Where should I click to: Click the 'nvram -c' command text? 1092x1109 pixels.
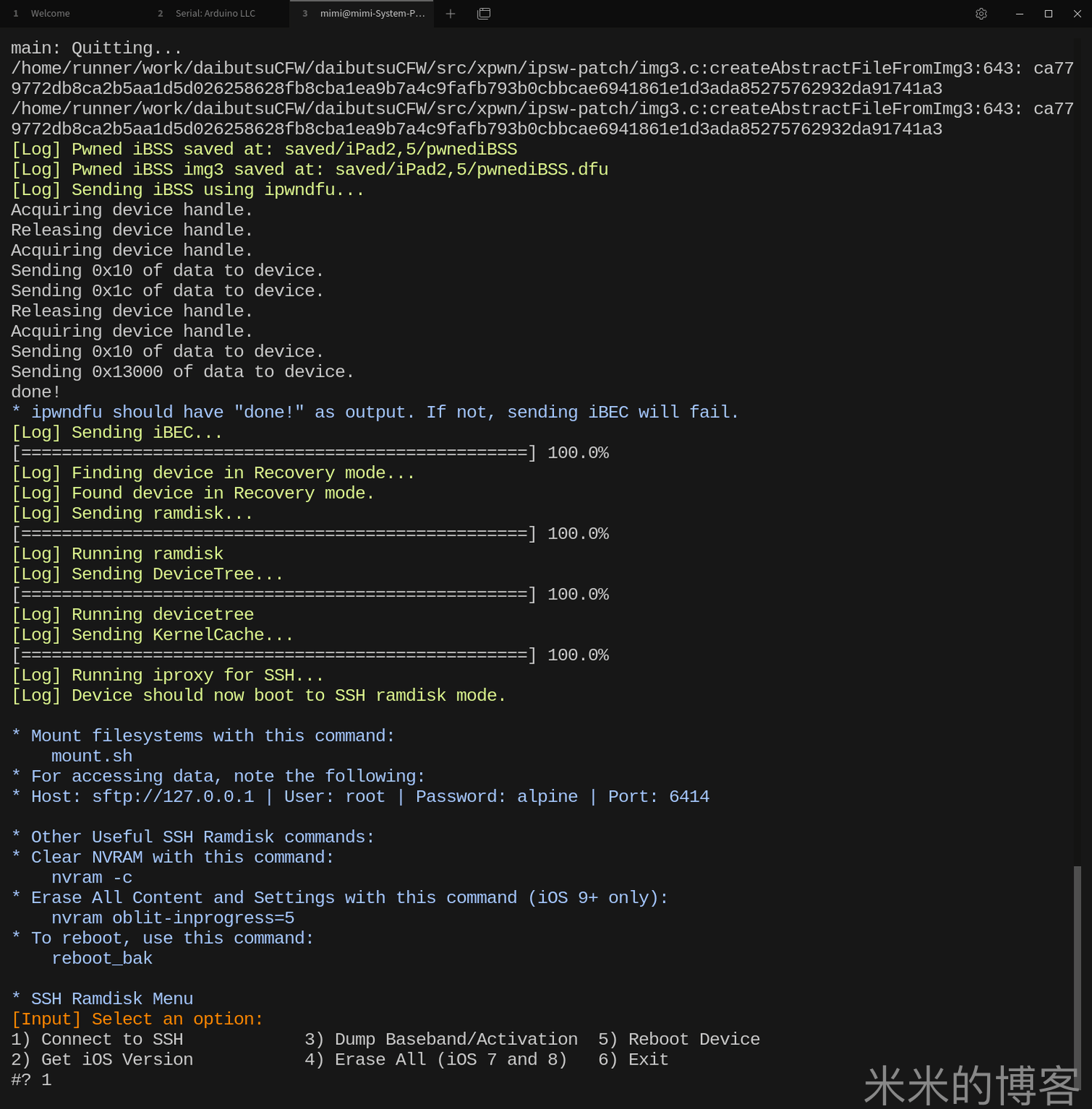point(92,878)
